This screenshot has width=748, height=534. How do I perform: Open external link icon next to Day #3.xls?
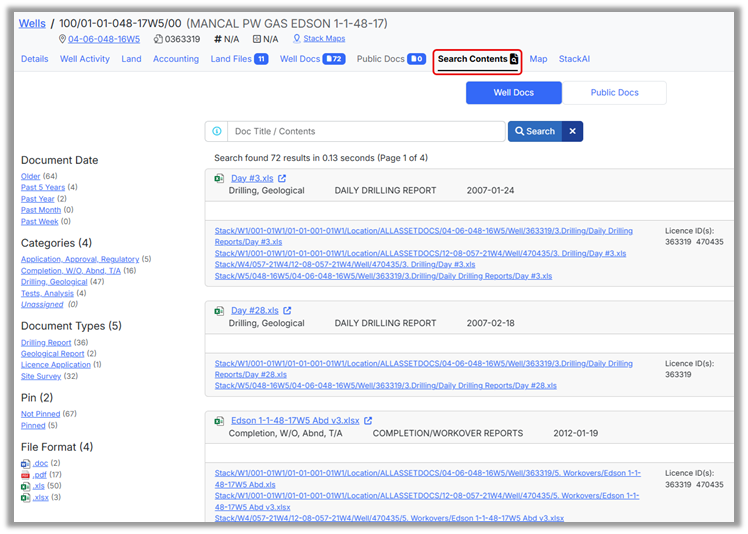(x=282, y=179)
